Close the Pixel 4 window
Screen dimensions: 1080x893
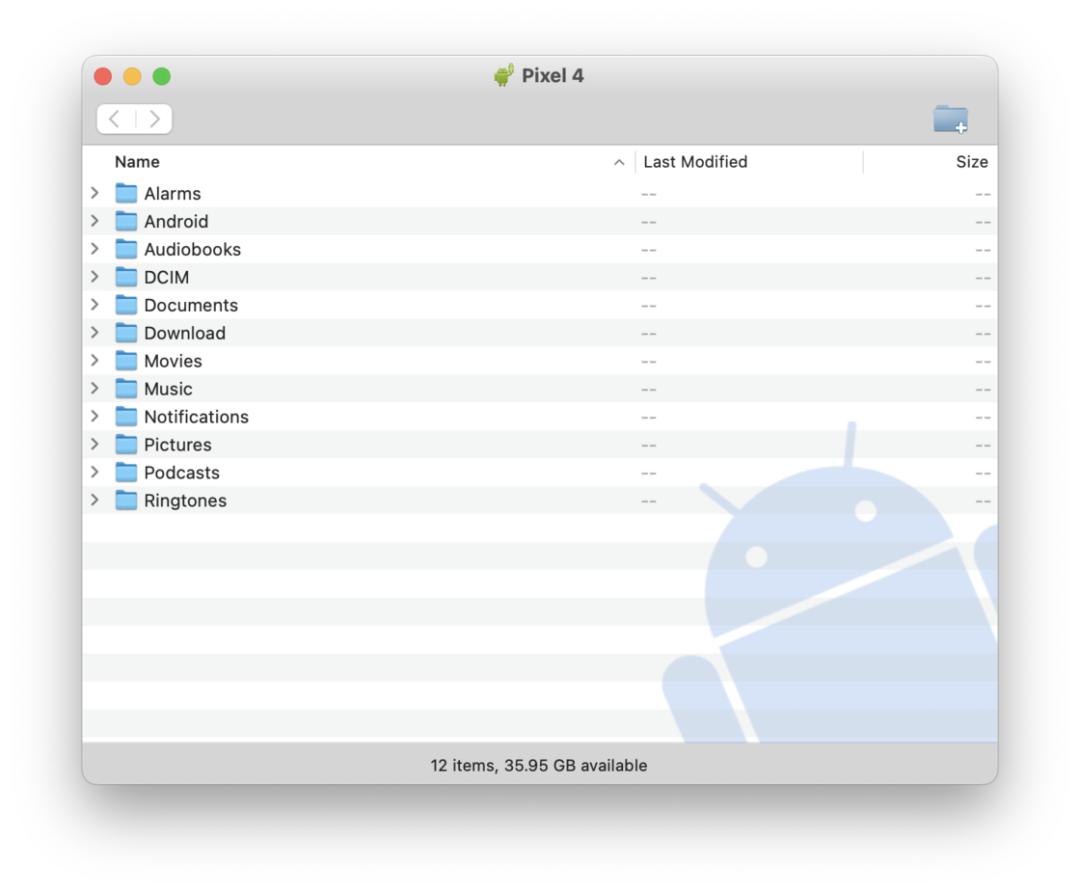(x=103, y=76)
